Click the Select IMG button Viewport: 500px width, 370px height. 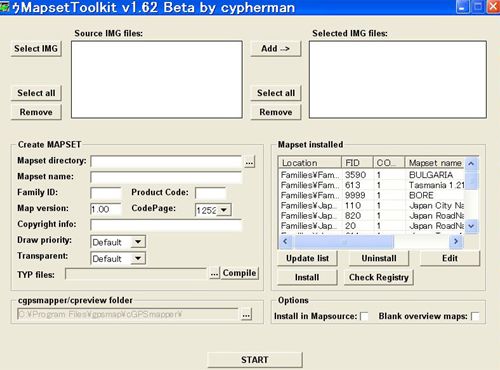click(x=36, y=49)
